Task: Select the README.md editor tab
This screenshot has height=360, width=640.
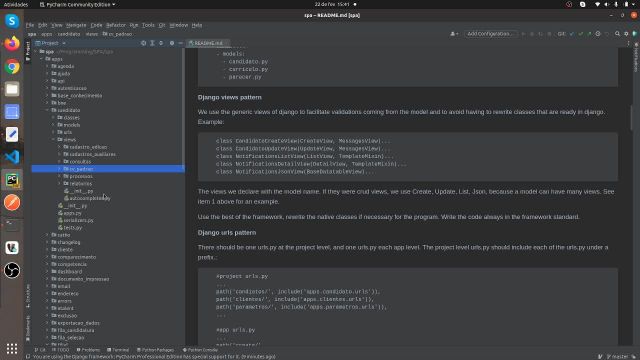Action: coord(207,43)
